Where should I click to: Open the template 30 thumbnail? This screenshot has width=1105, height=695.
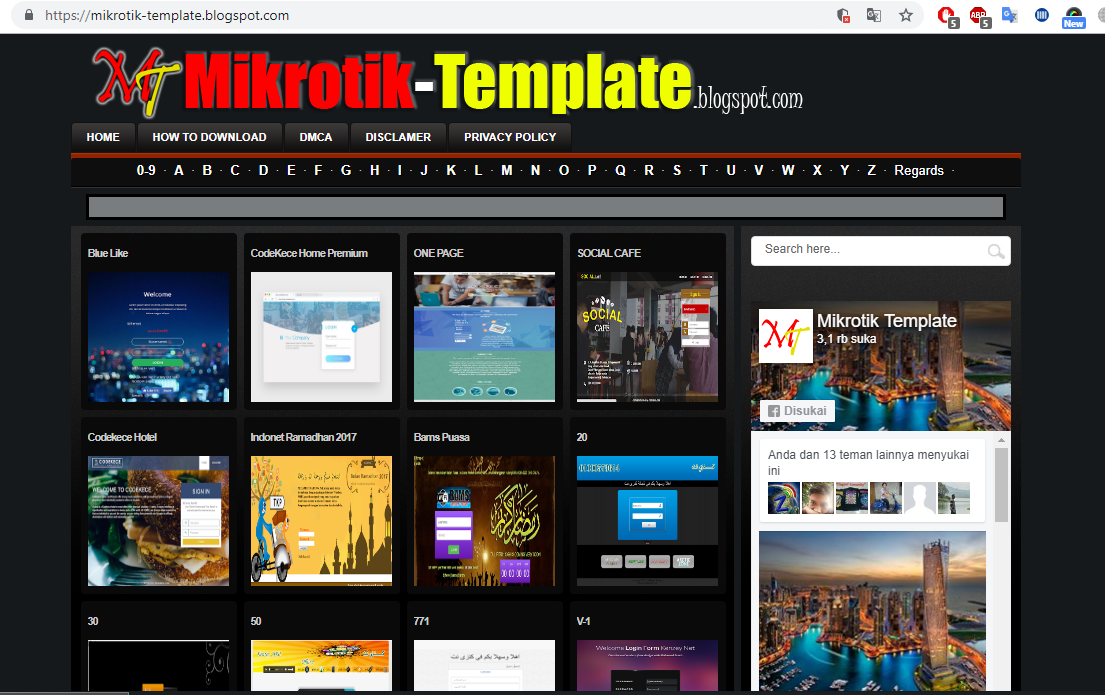point(159,665)
